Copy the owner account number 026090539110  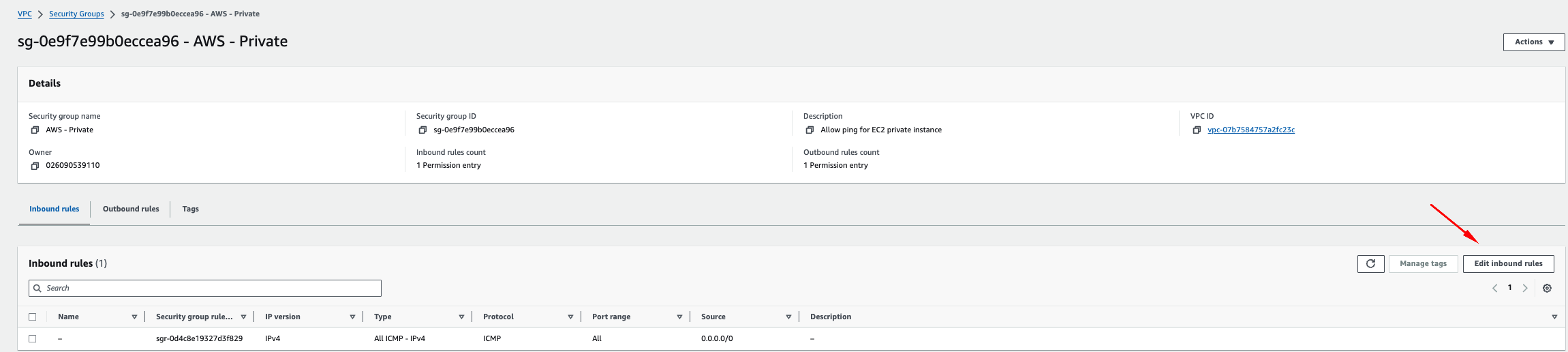click(x=35, y=166)
